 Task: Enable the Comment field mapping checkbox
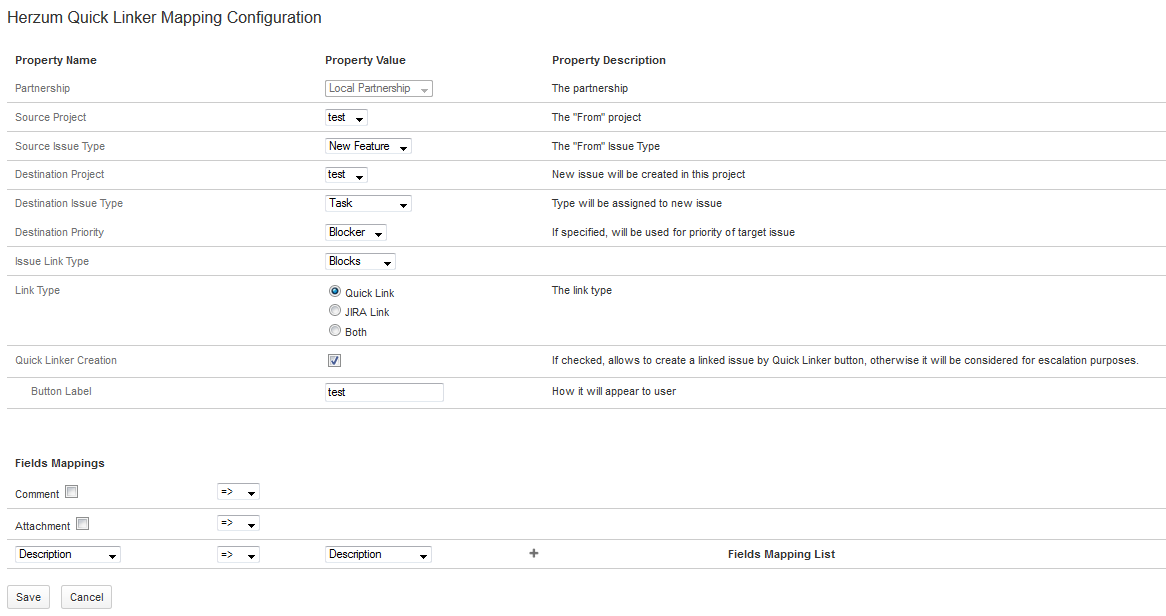point(71,492)
